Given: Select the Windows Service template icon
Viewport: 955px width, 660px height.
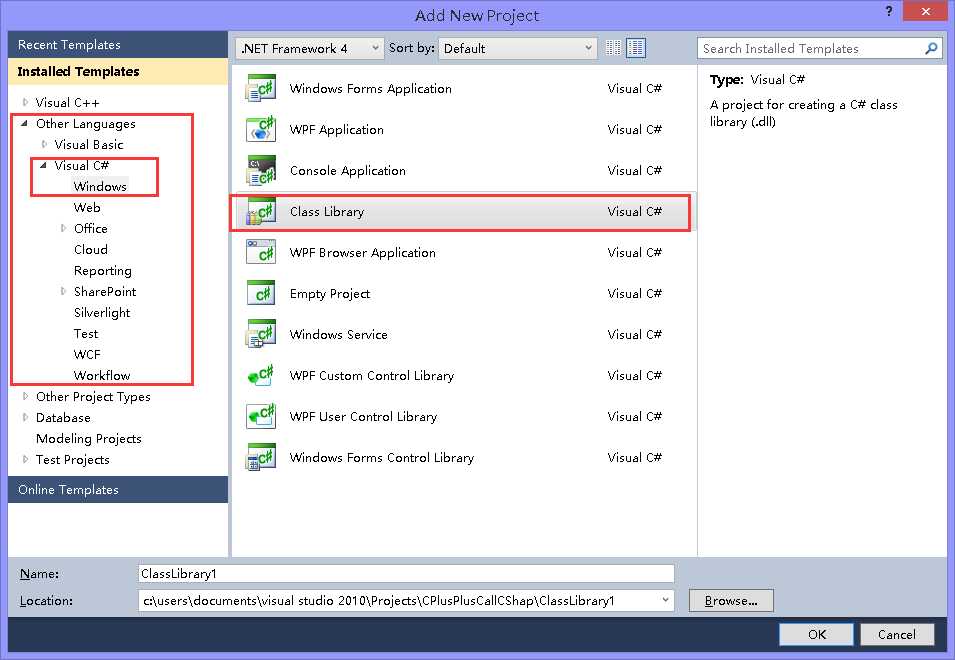Looking at the screenshot, I should 261,334.
